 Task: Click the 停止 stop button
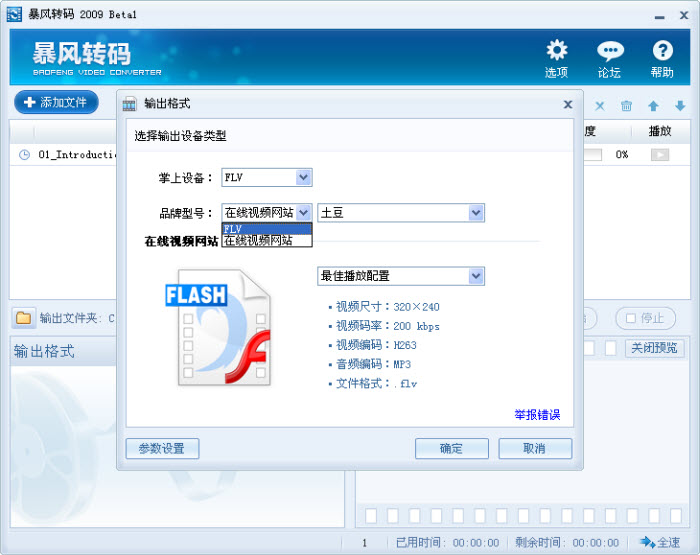coord(646,318)
